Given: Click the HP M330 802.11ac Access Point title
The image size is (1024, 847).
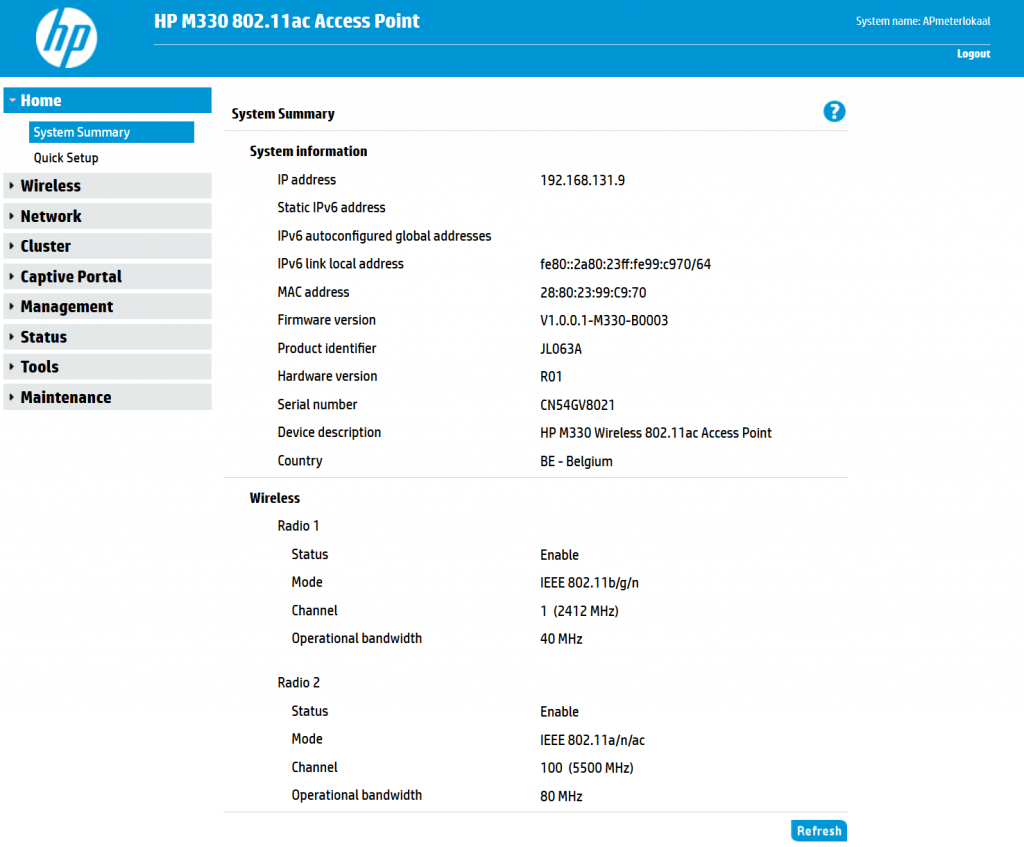Looking at the screenshot, I should 287,21.
